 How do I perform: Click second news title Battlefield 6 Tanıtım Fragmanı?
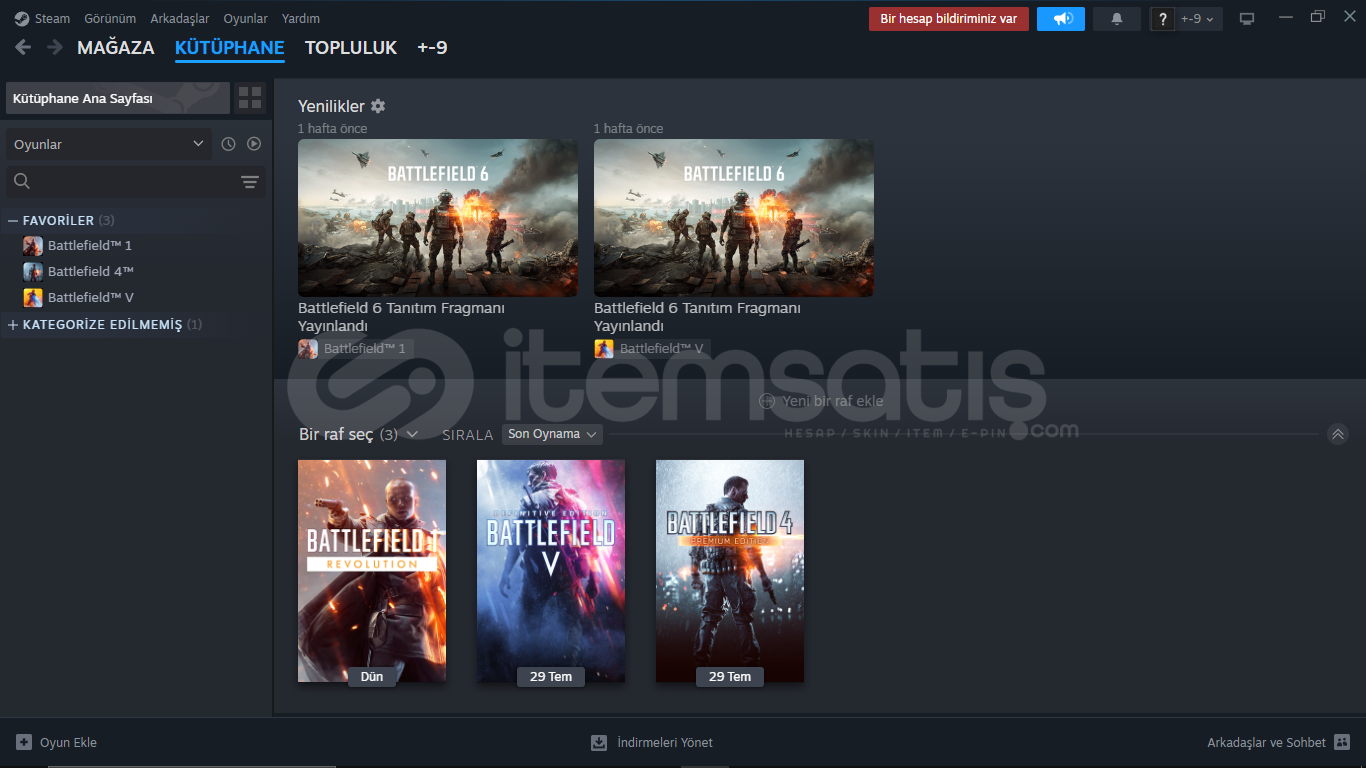(x=697, y=317)
